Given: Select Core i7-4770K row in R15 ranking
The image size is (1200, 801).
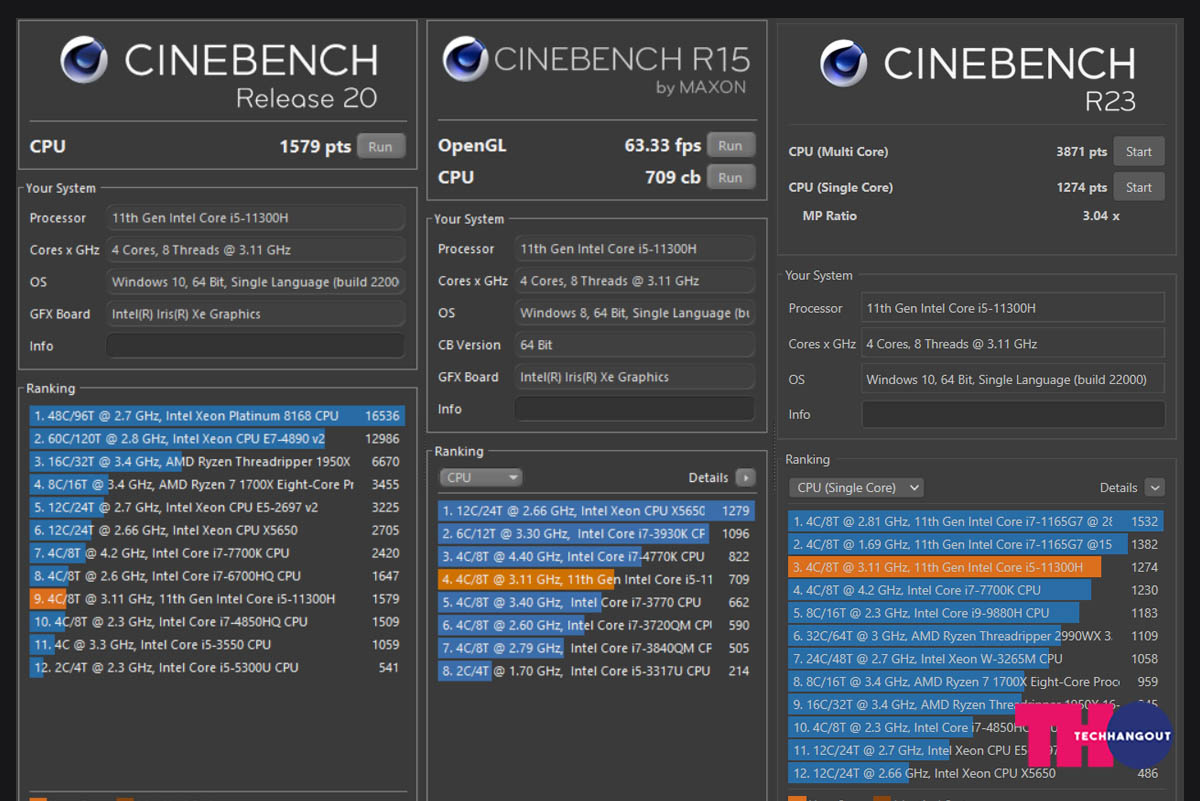Looking at the screenshot, I should pyautogui.click(x=596, y=557).
